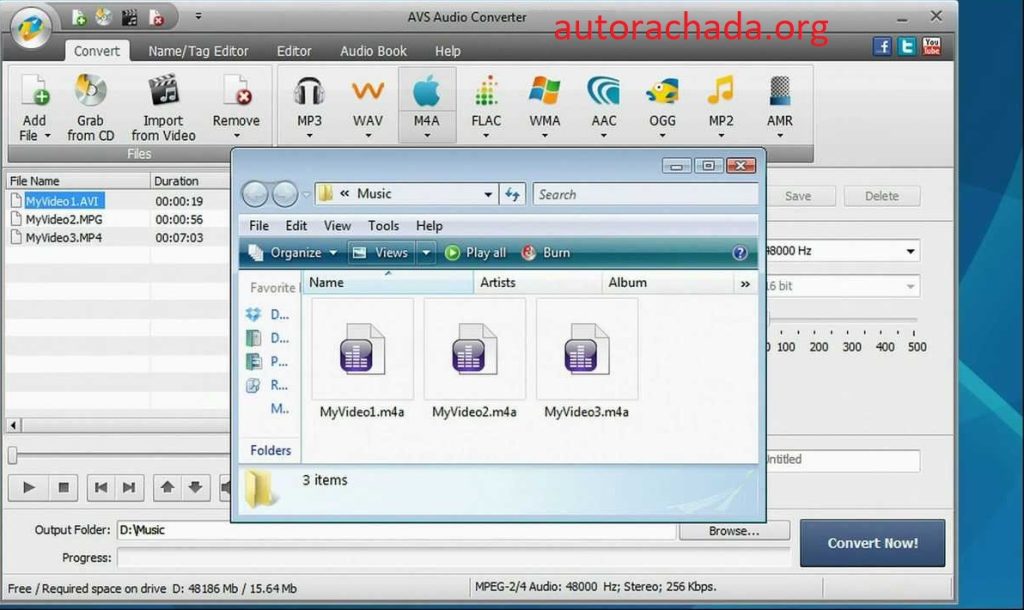Click Output Folder path field
The width and height of the screenshot is (1024, 610).
(396, 530)
